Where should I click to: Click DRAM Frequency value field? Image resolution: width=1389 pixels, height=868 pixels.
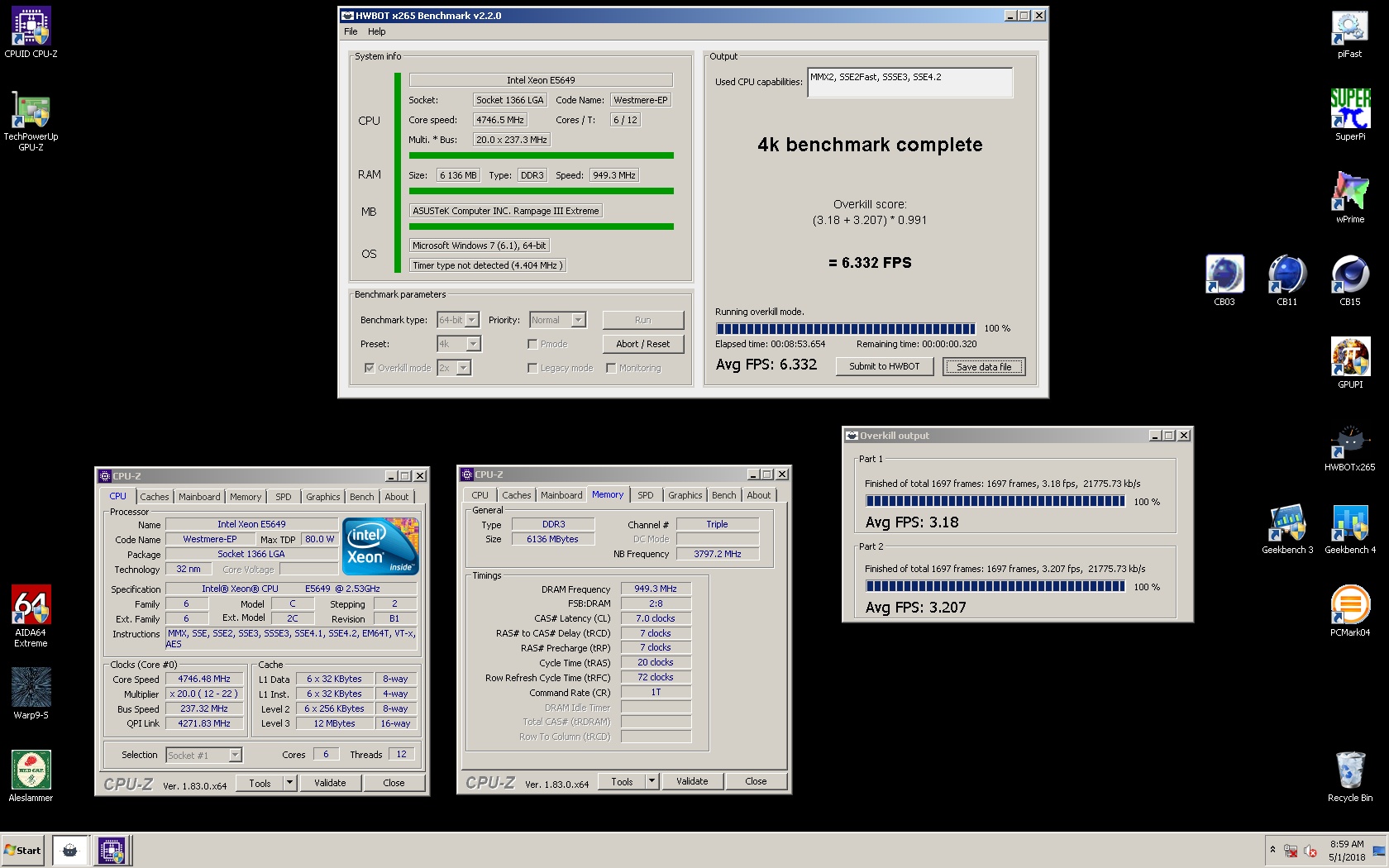[656, 589]
